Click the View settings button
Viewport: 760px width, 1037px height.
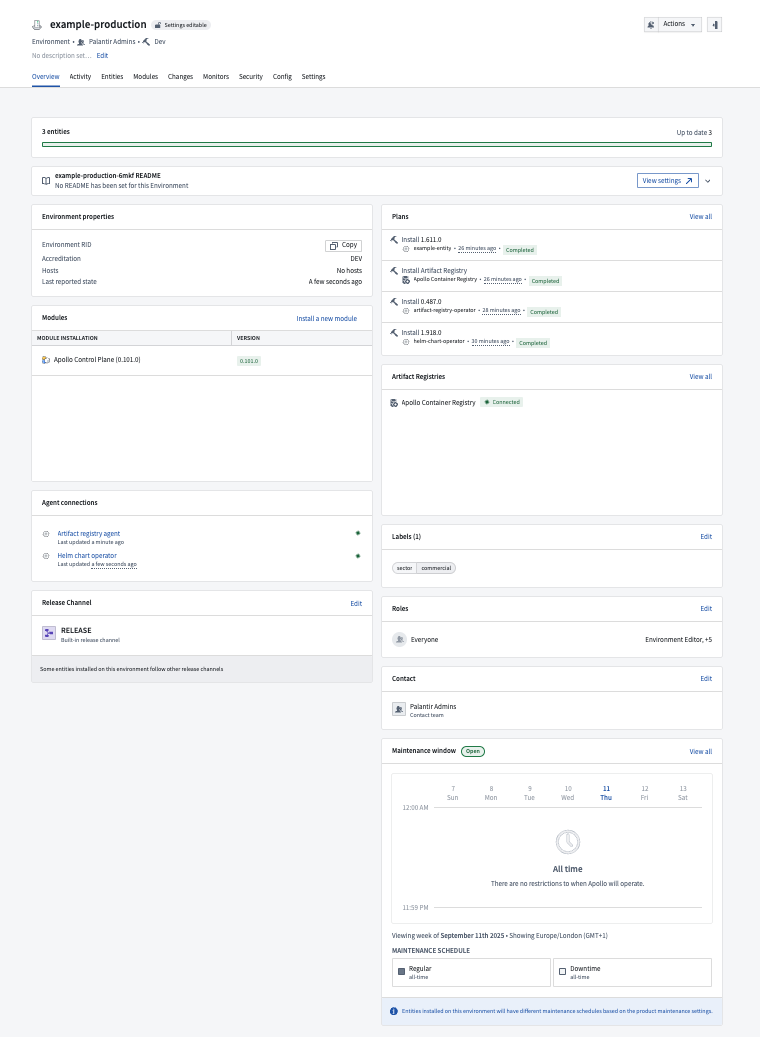click(x=667, y=181)
